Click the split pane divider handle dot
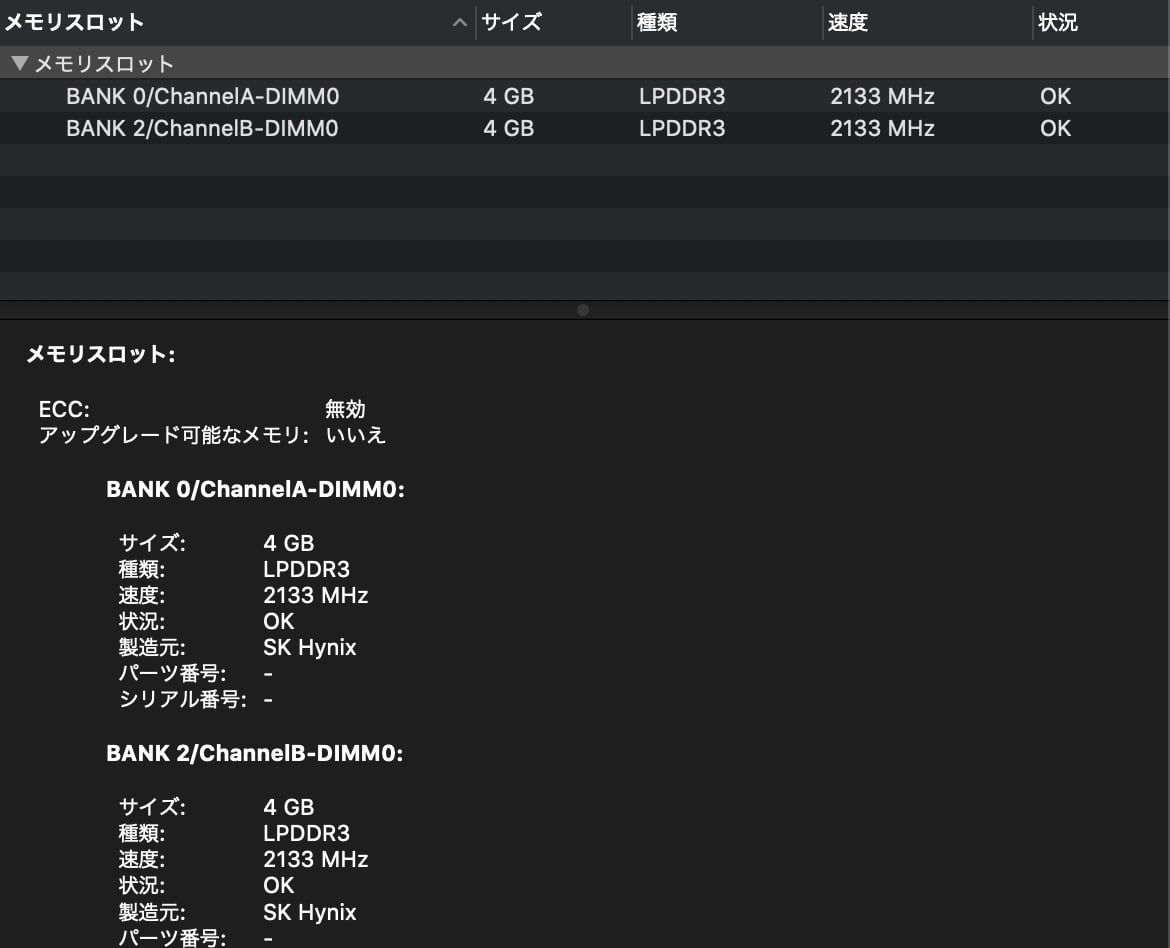Image resolution: width=1170 pixels, height=948 pixels. coord(583,310)
